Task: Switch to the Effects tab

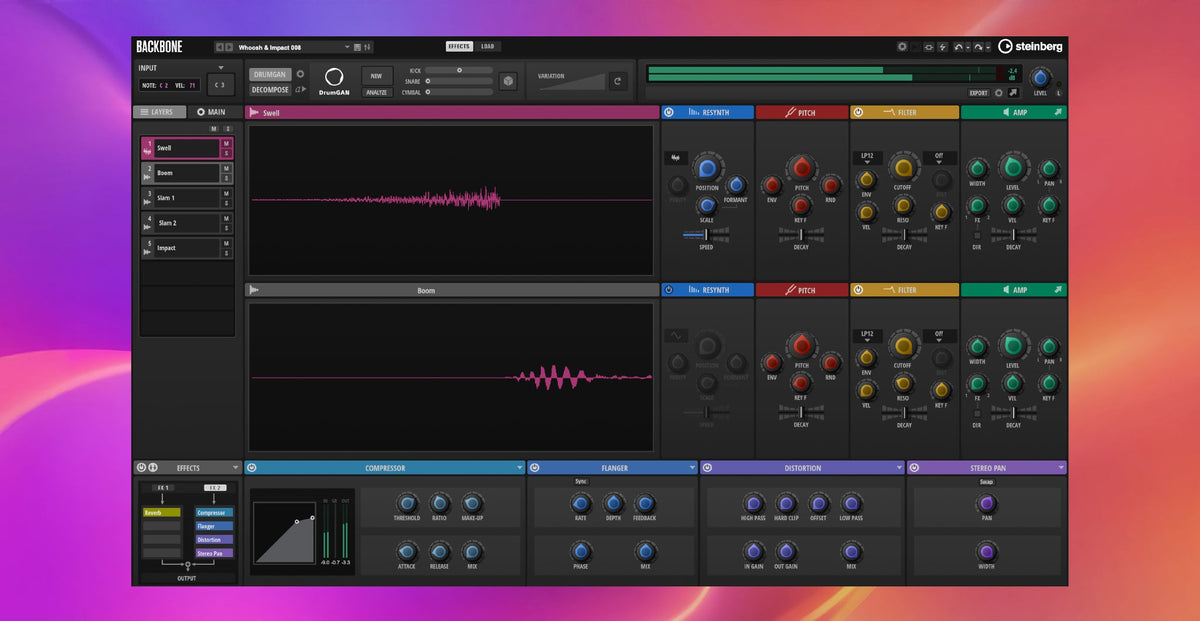Action: coord(459,46)
